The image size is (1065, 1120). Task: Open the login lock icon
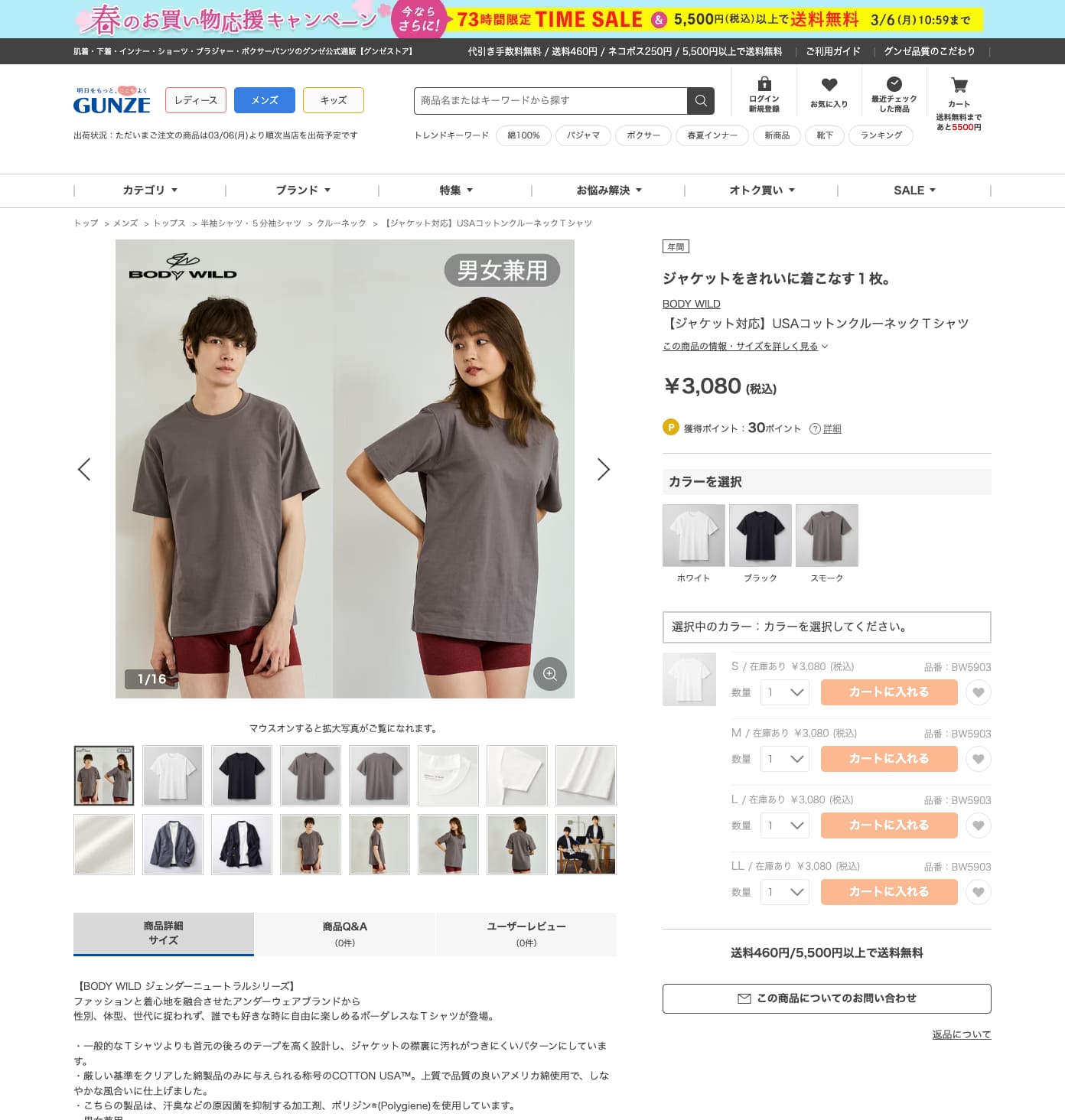(764, 84)
